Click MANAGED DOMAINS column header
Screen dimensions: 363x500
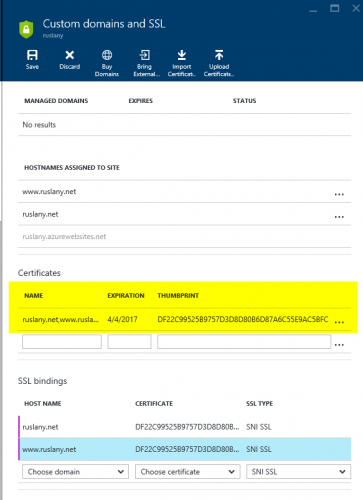pos(56,101)
